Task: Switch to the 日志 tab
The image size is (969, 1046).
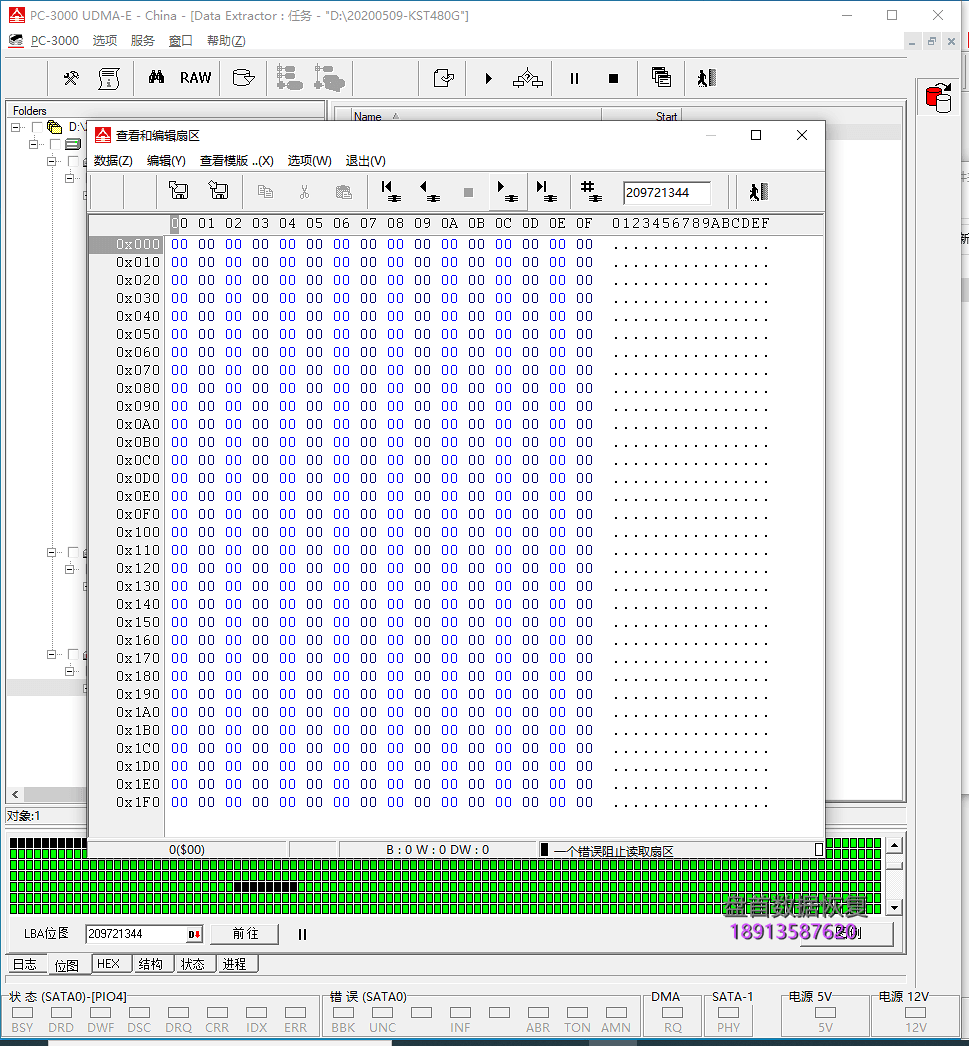Action: 25,965
